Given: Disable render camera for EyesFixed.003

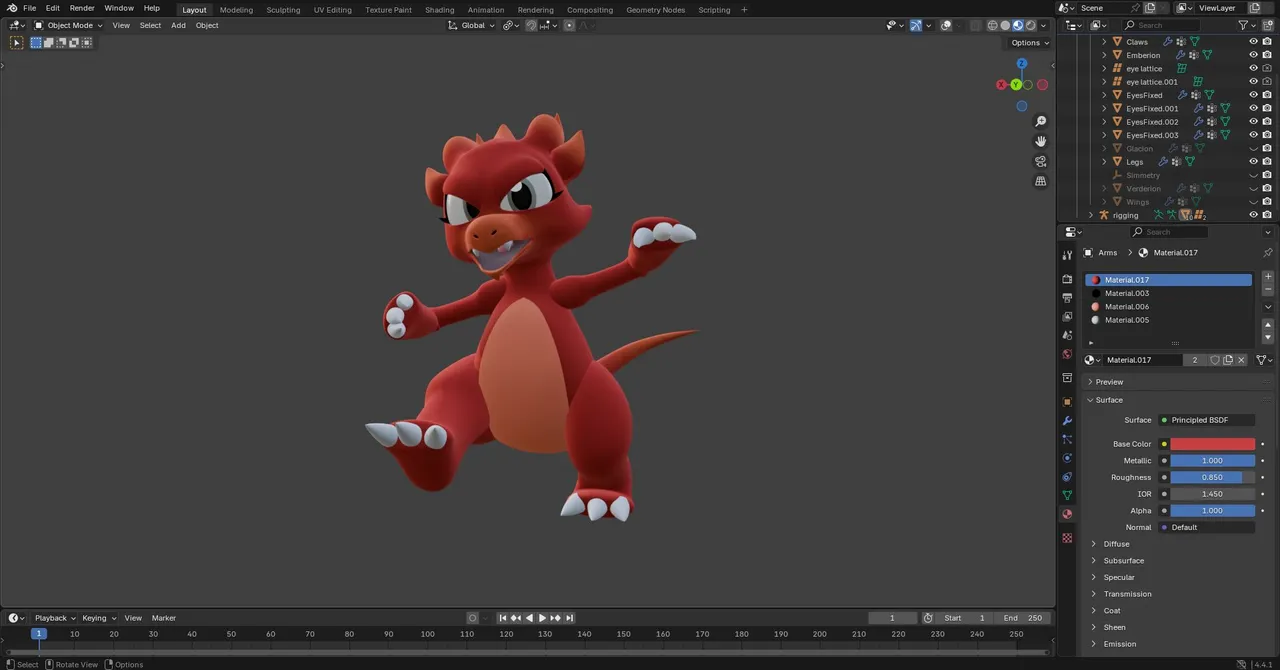Looking at the screenshot, I should (1267, 135).
